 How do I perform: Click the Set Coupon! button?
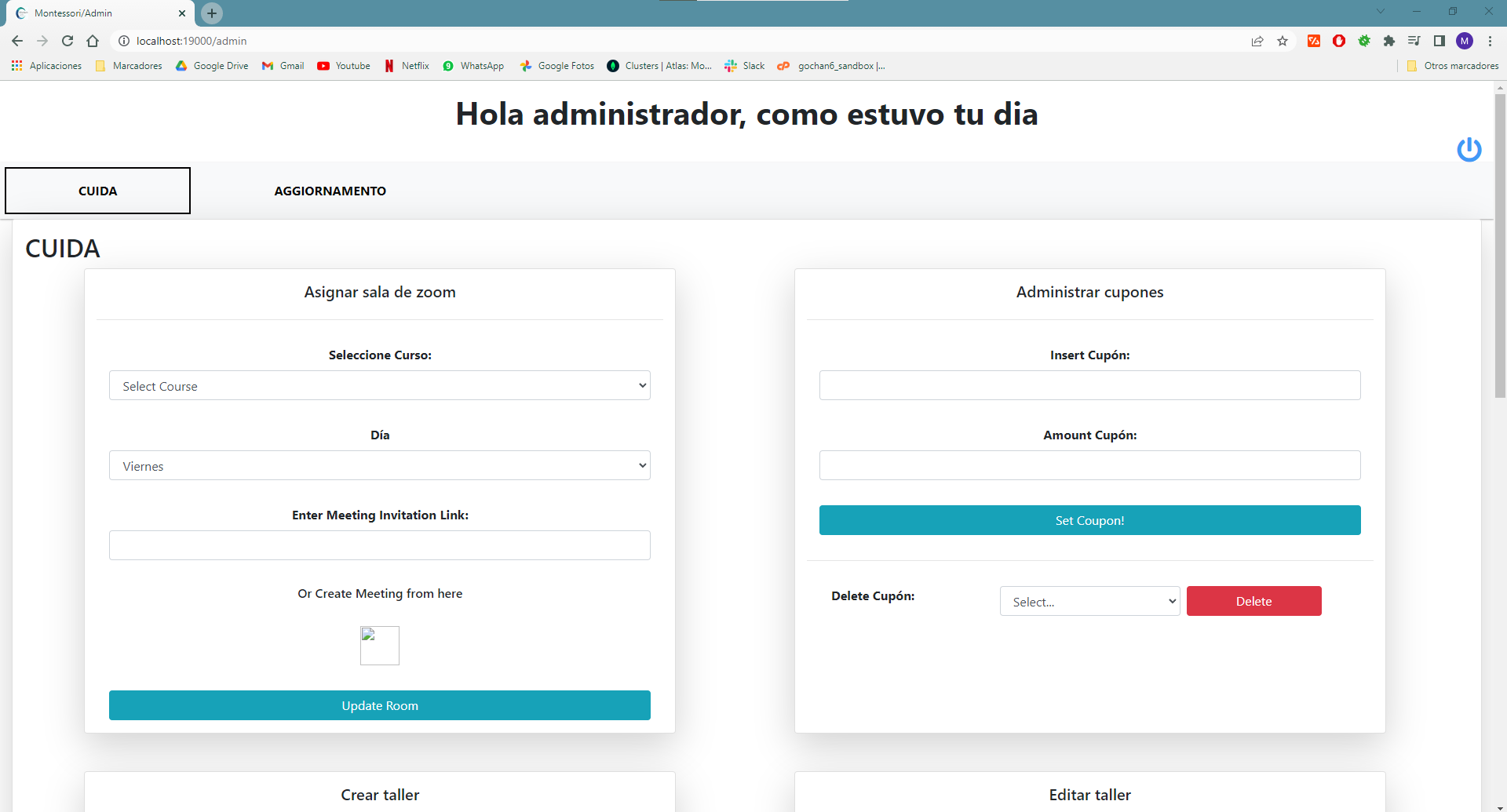(1089, 520)
